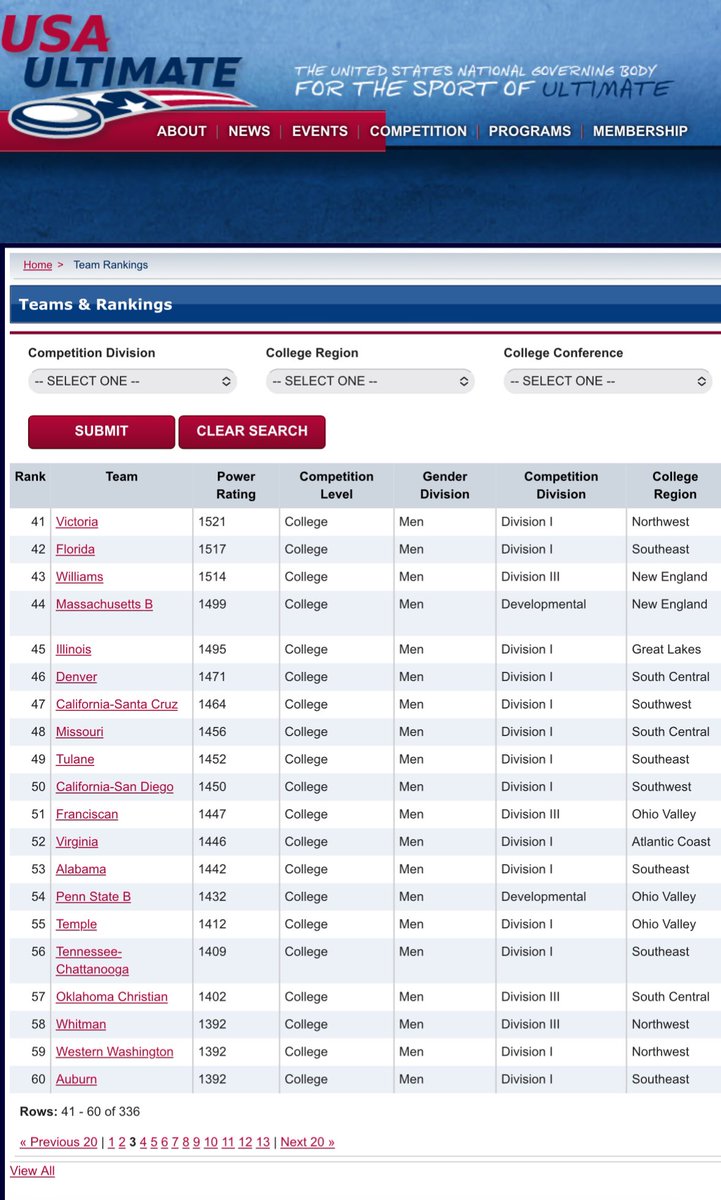Open the Virginia team link
The width and height of the screenshot is (721, 1200).
click(77, 842)
